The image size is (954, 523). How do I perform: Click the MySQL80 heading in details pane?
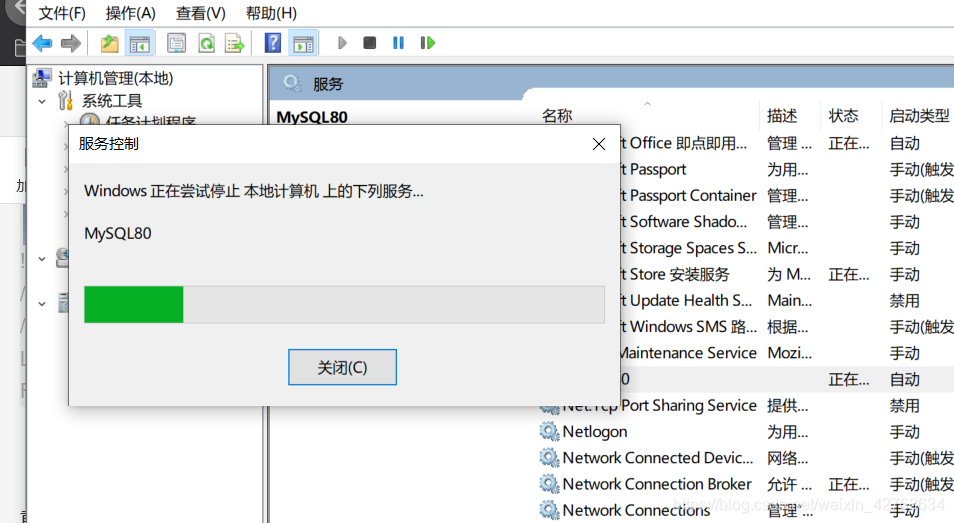[312, 117]
